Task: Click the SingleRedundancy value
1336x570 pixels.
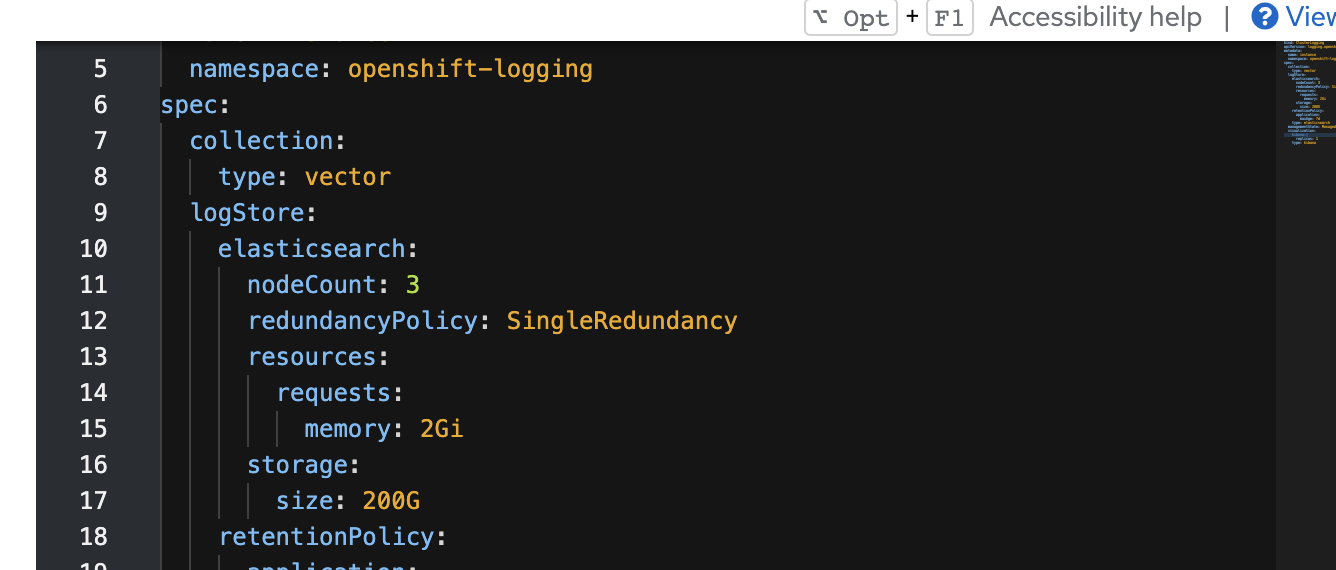Action: pos(621,321)
